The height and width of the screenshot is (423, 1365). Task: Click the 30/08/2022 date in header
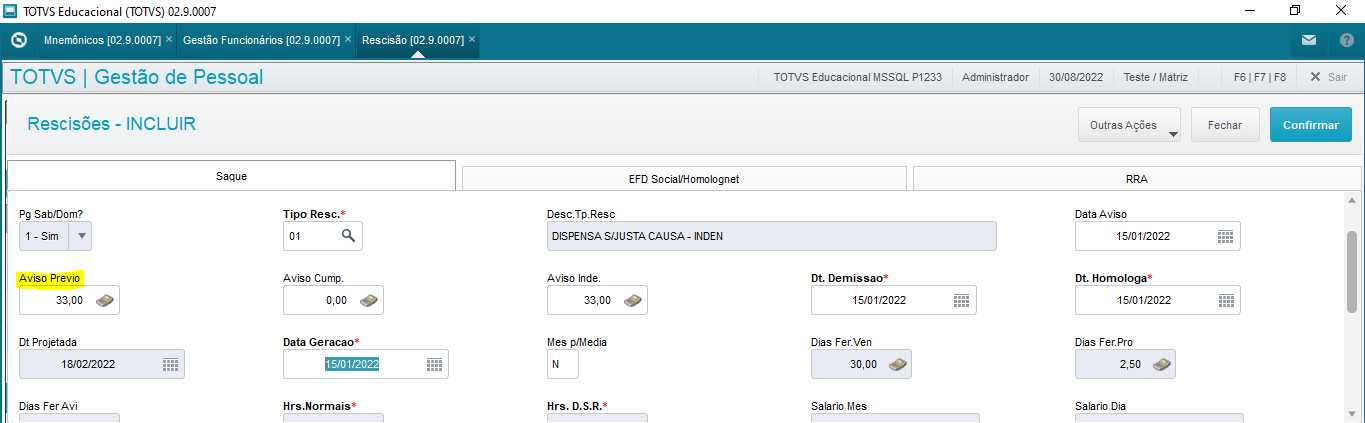pos(1077,77)
